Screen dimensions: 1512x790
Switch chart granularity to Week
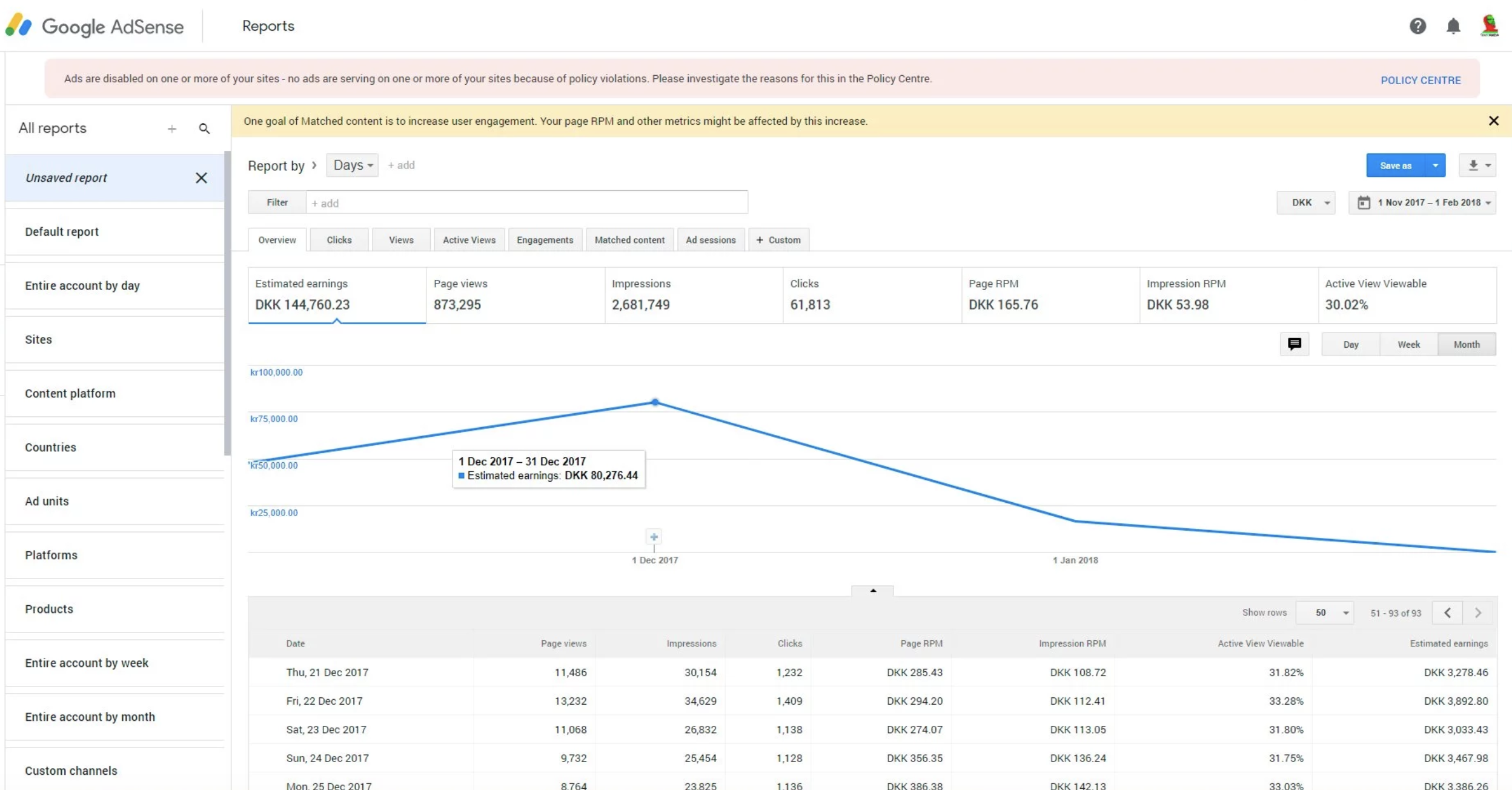point(1408,344)
